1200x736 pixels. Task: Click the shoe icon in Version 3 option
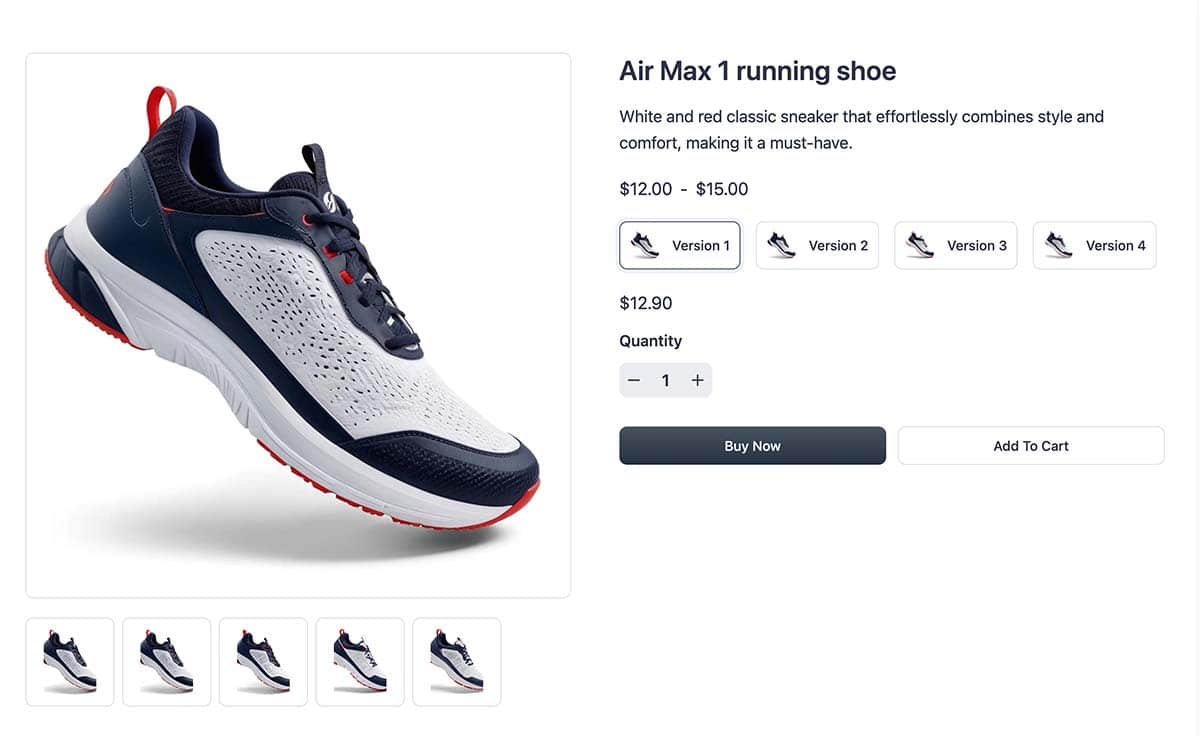pos(920,245)
